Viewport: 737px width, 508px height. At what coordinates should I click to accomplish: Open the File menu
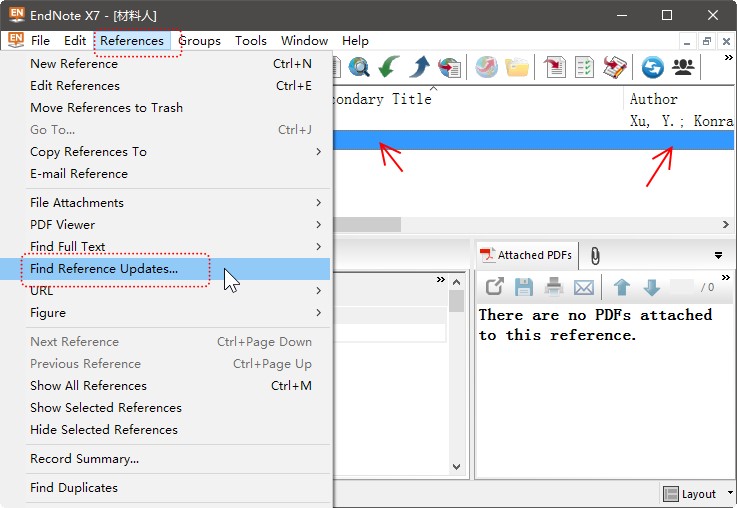pyautogui.click(x=40, y=41)
